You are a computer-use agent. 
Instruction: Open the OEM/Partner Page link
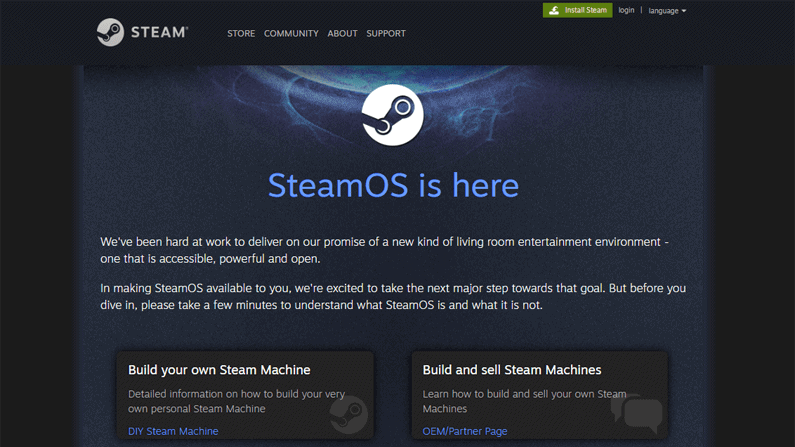[x=465, y=431]
